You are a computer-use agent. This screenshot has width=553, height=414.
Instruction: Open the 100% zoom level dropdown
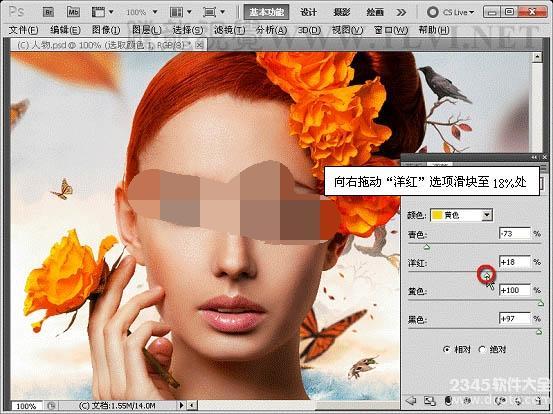coord(142,12)
